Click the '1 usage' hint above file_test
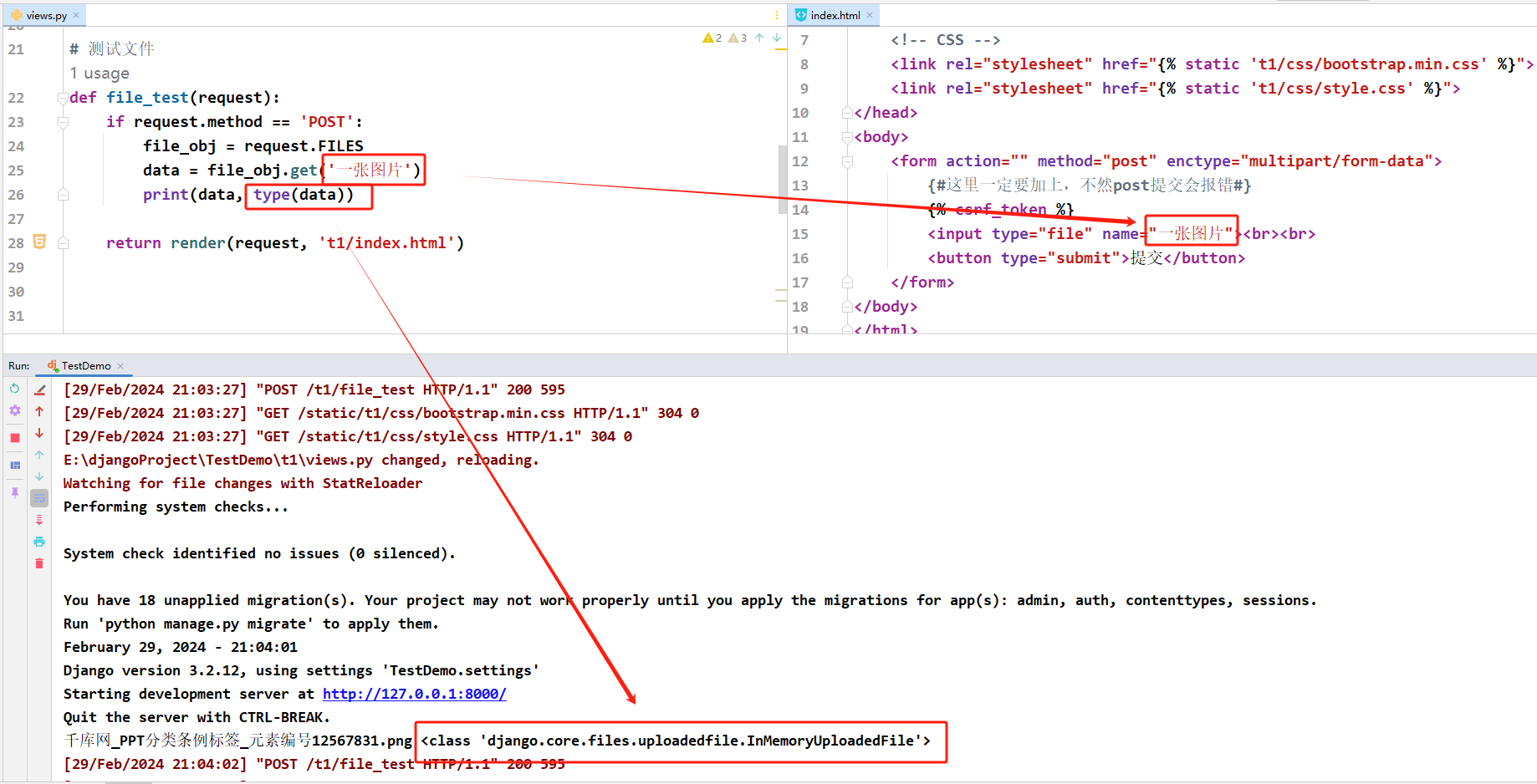Viewport: 1537px width, 784px height. [100, 74]
